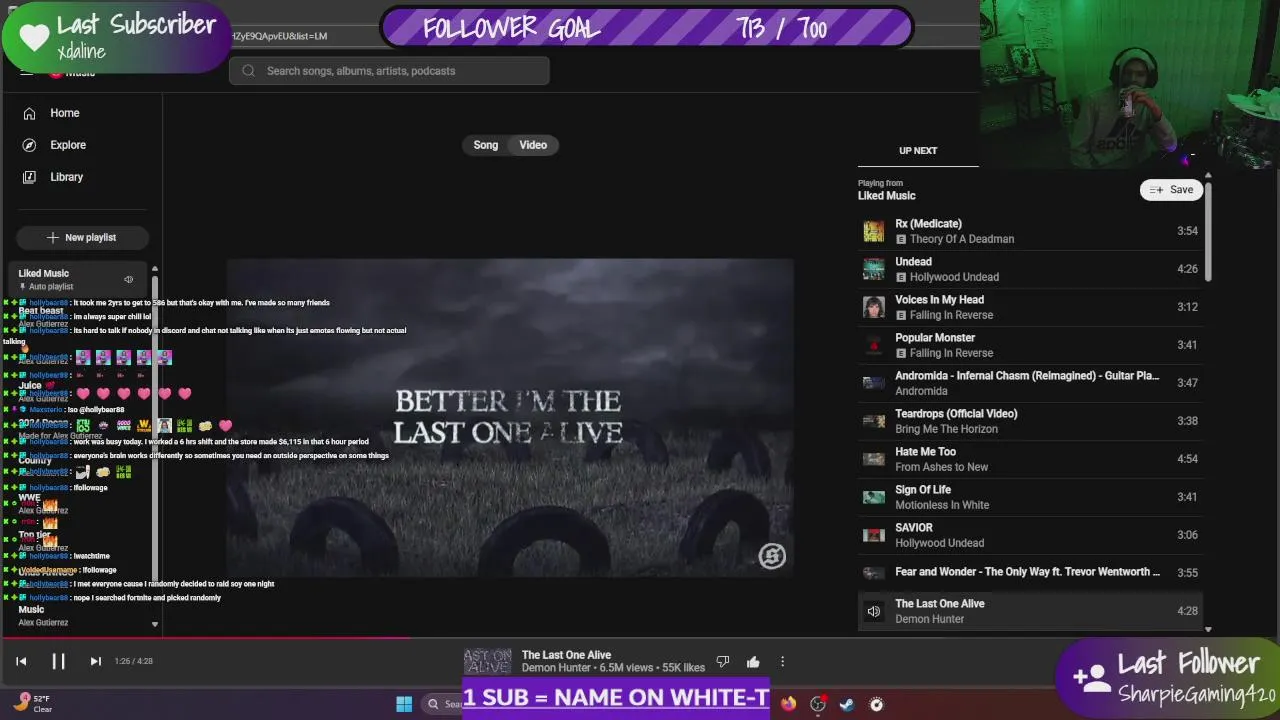The width and height of the screenshot is (1280, 720).
Task: Dislike The Last One Alive
Action: pyautogui.click(x=723, y=661)
